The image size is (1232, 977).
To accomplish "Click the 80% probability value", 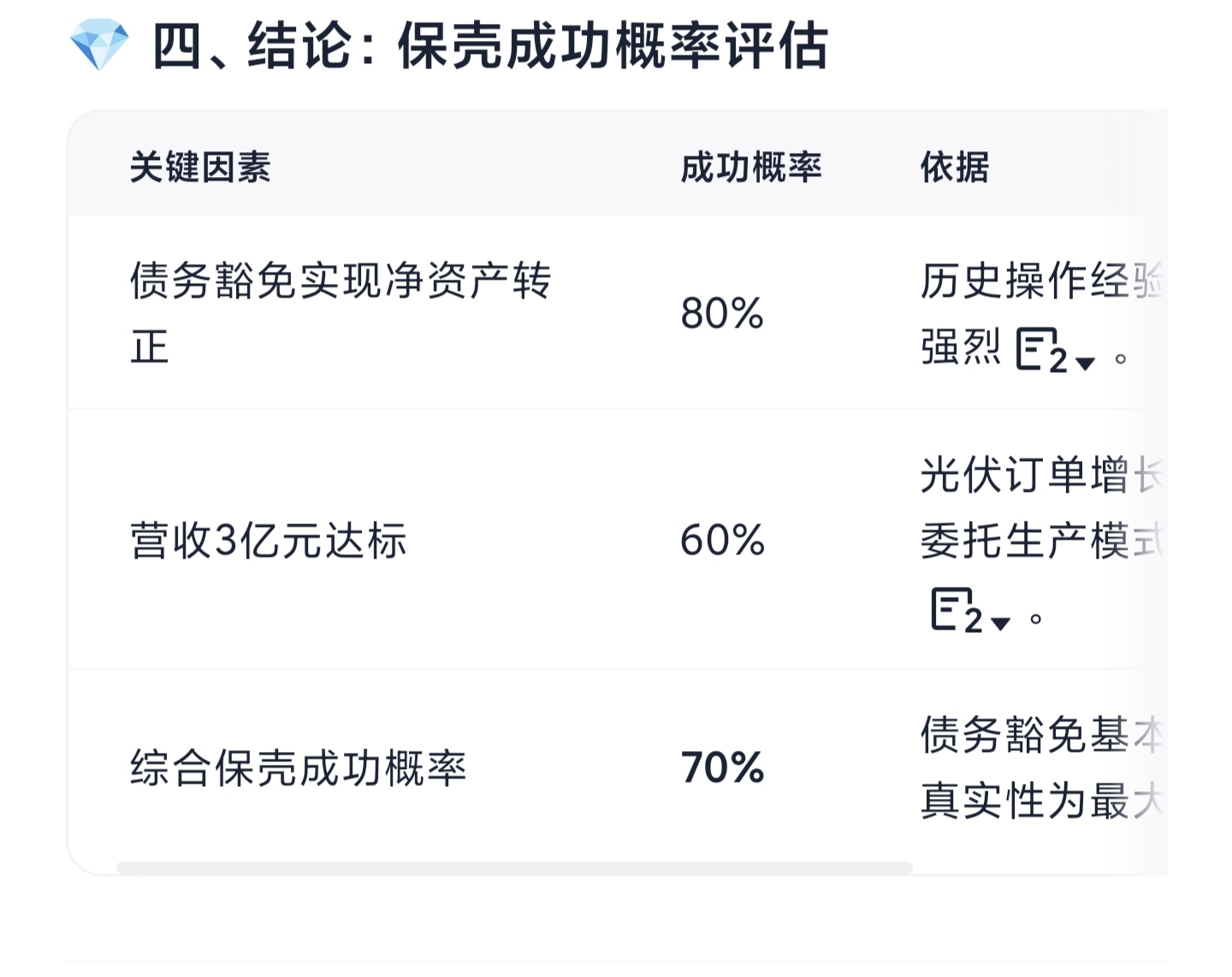I will pos(722,313).
